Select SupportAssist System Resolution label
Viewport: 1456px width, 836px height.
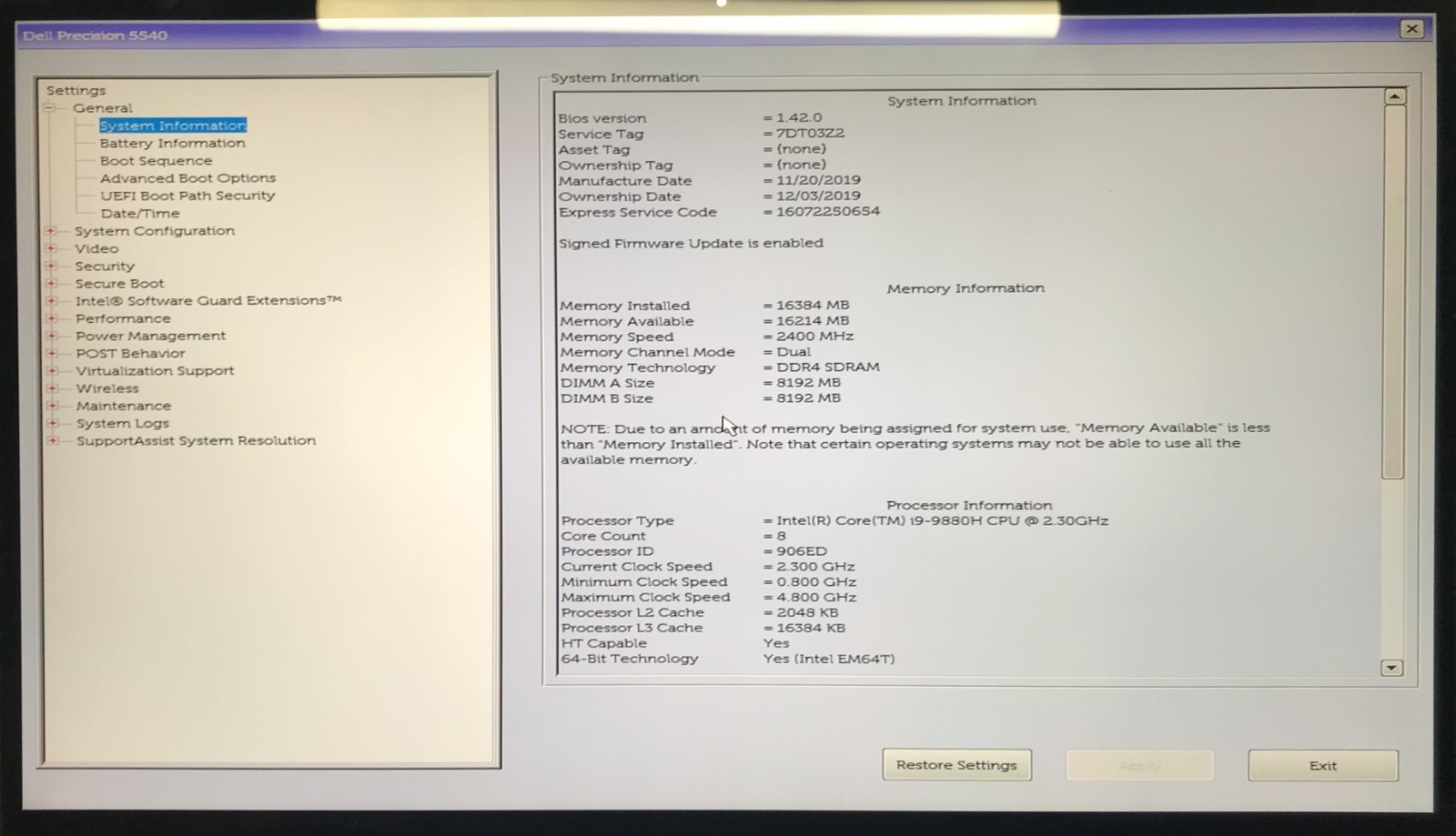pos(197,440)
